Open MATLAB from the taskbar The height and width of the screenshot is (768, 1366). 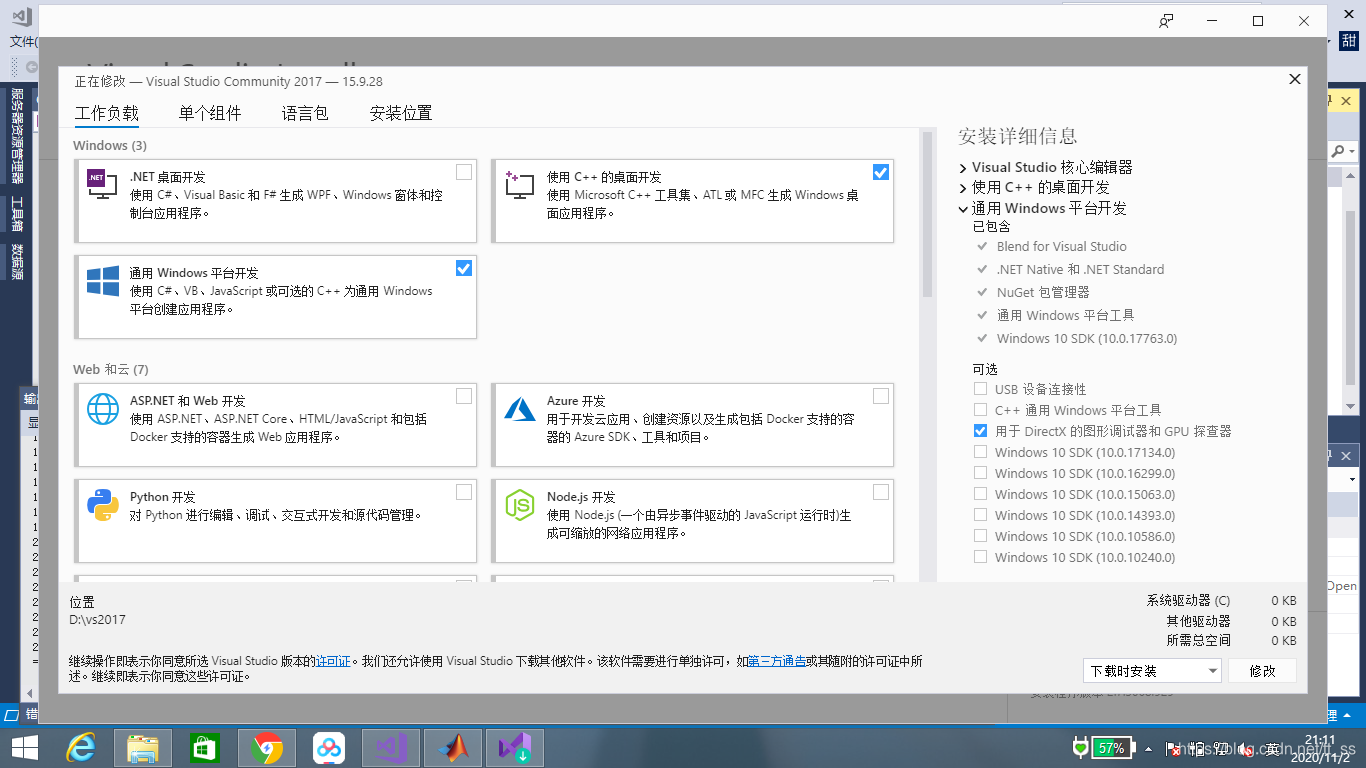click(453, 747)
